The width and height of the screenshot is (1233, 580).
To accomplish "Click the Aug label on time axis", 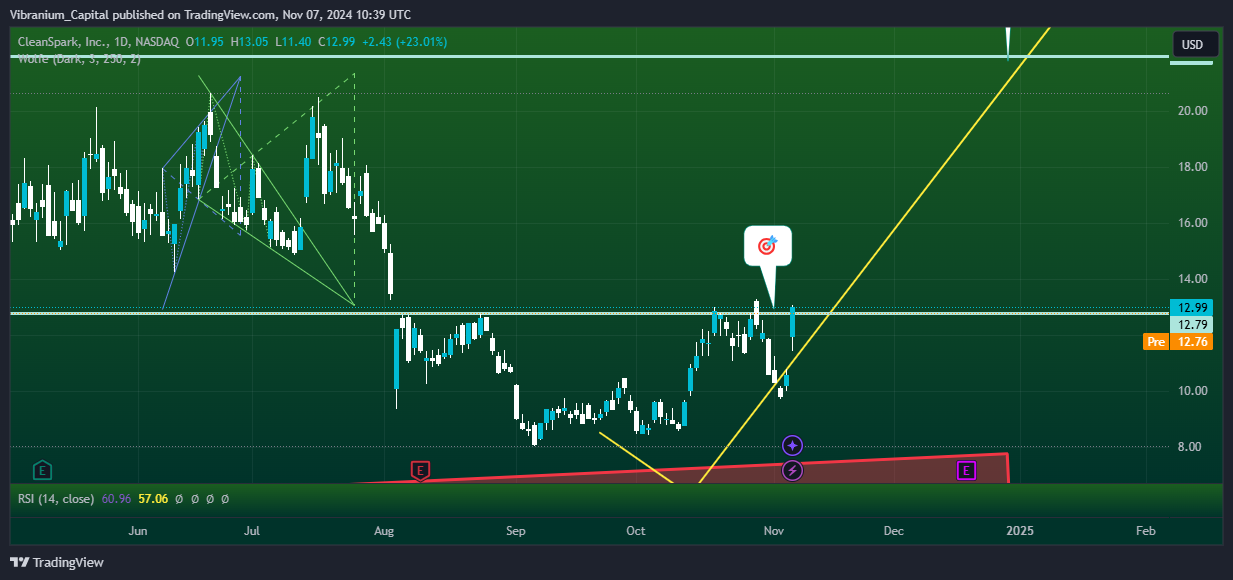I will pyautogui.click(x=383, y=531).
